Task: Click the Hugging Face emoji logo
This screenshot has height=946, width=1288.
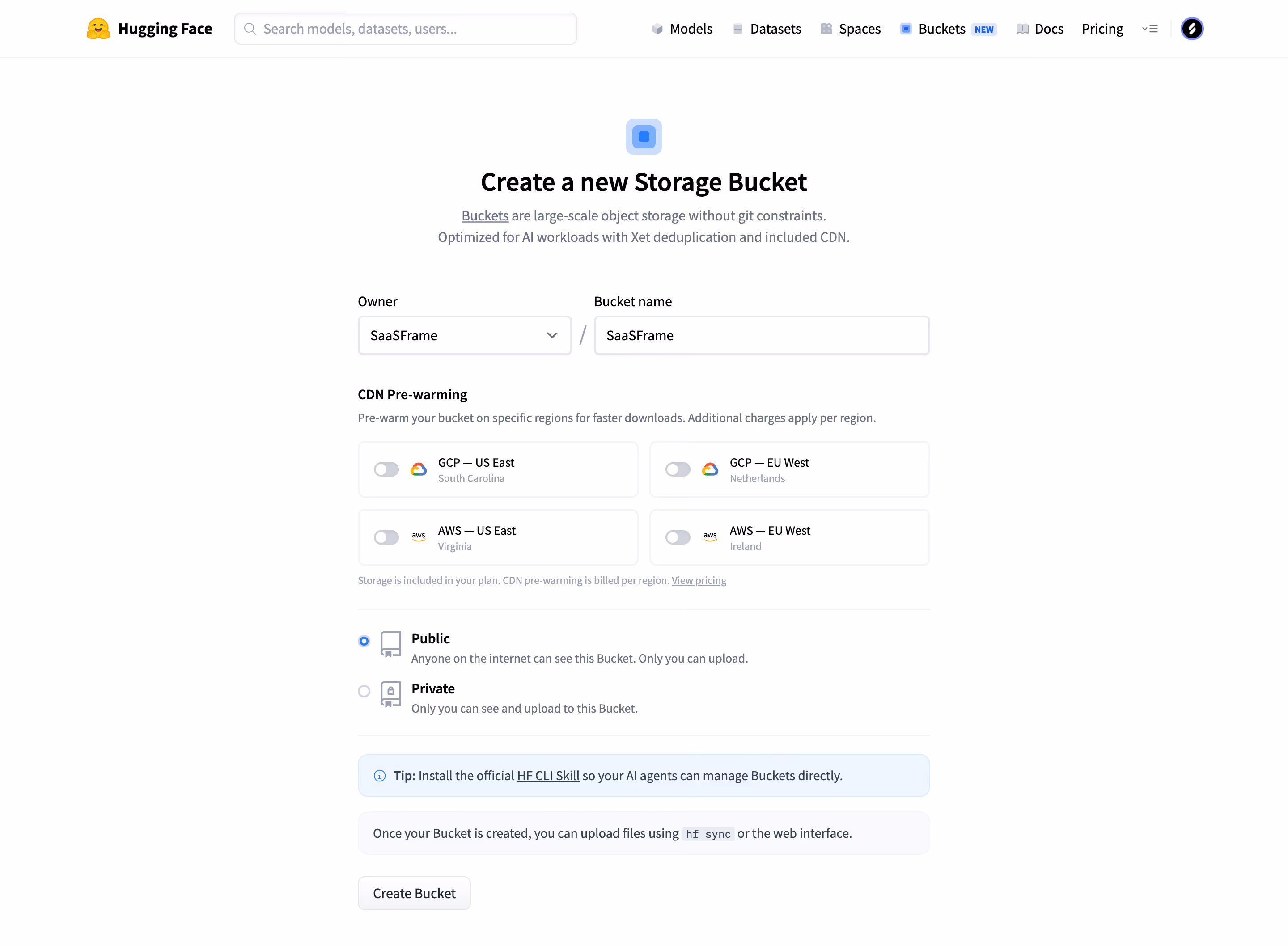Action: (98, 29)
